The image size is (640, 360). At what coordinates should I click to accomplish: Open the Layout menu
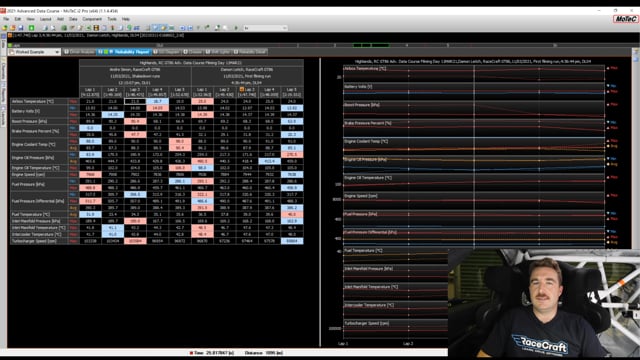coord(45,19)
